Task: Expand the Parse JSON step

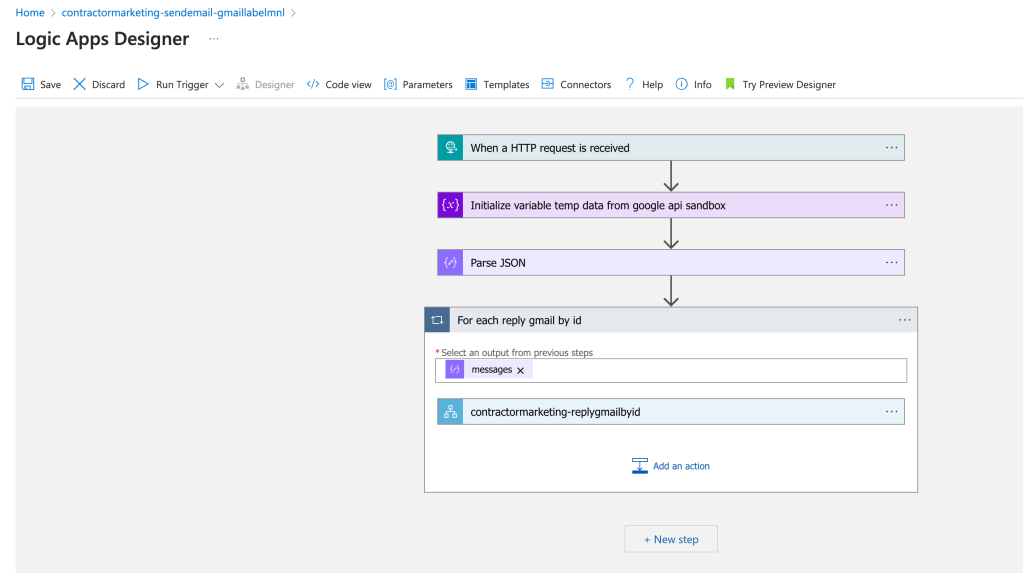Action: tap(671, 262)
